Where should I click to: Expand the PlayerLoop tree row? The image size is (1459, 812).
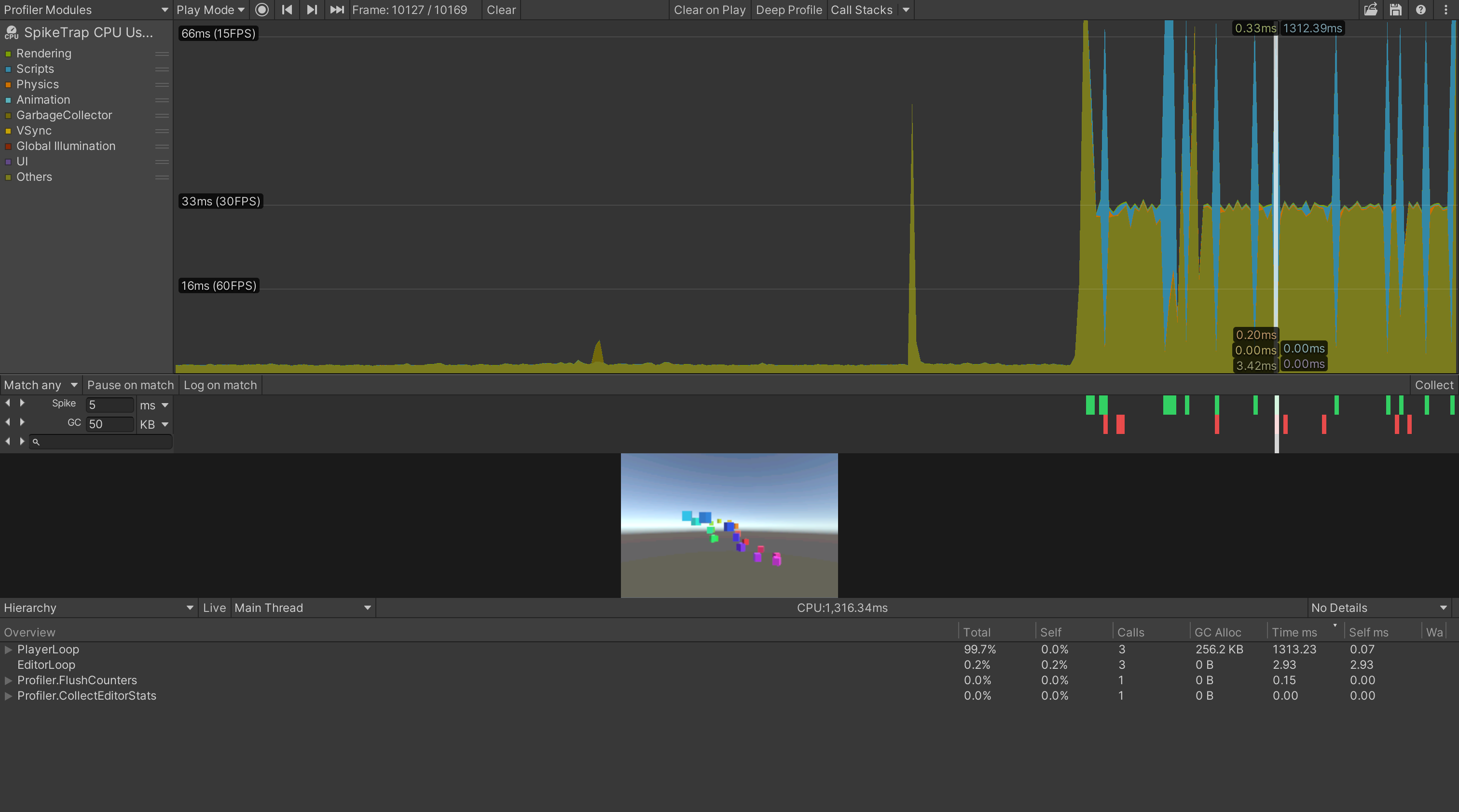coord(9,650)
